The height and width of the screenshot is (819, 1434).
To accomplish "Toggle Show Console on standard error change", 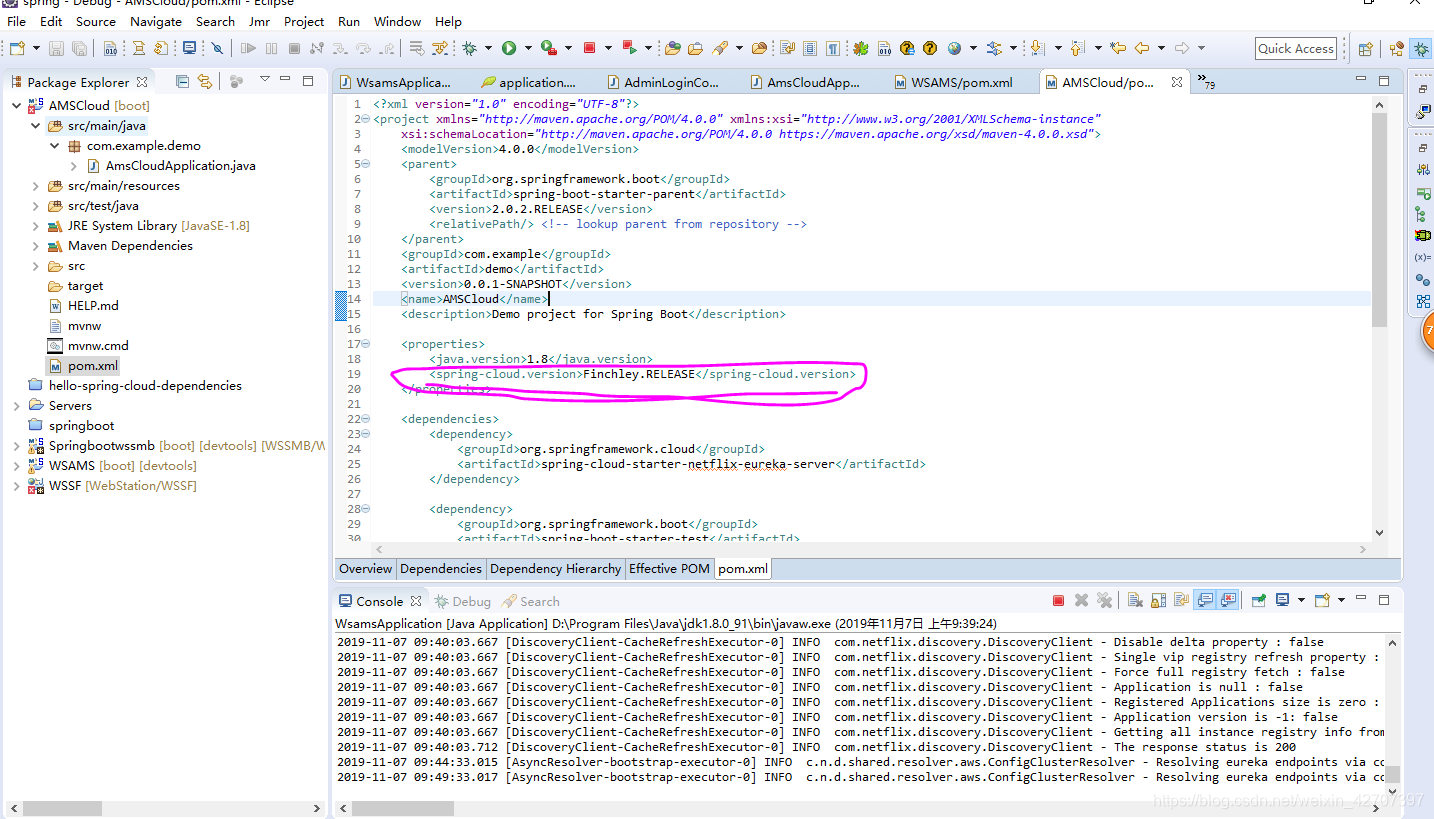I will click(x=1229, y=601).
